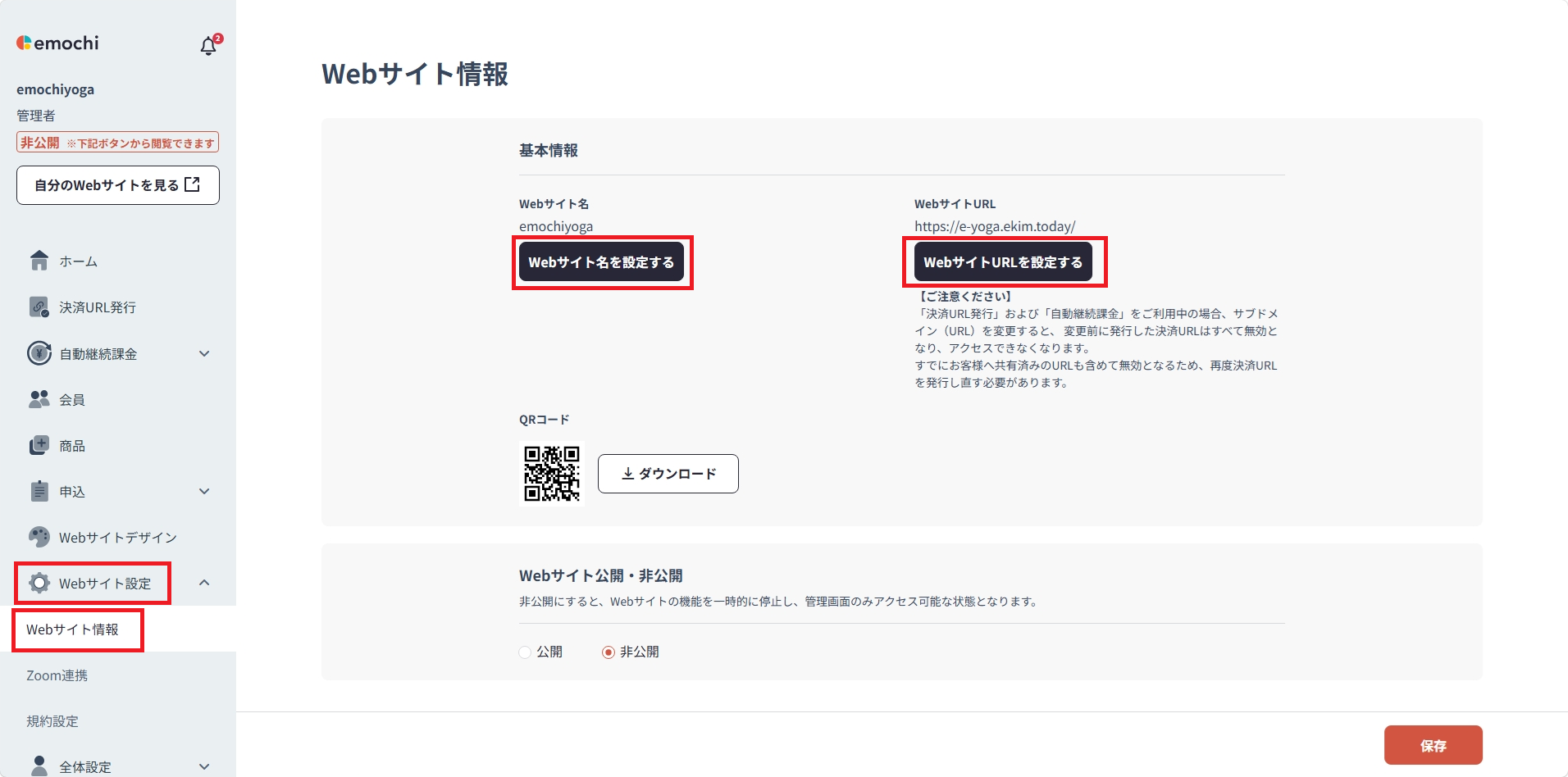Expand the 全体設定 submenu chevron
The width and height of the screenshot is (1568, 777).
coord(204,766)
